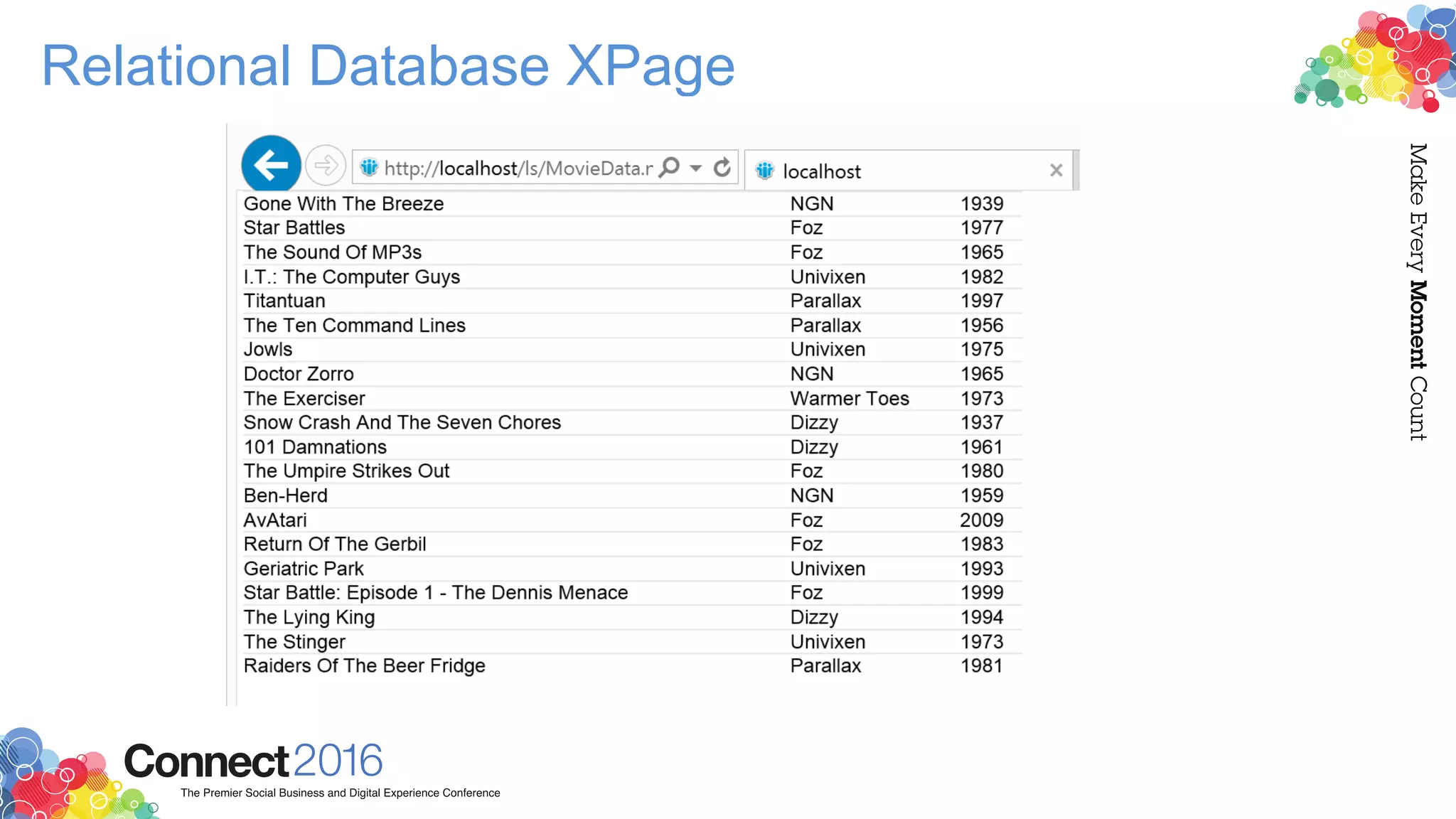Viewport: 1456px width, 819px height.
Task: Click the browser Forward arrow button
Action: coord(326,166)
